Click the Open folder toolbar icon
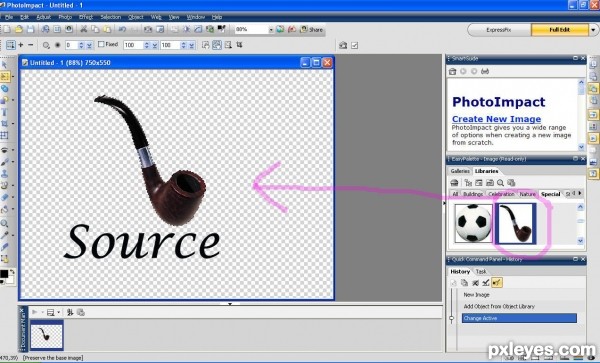600x363 pixels. point(19,29)
